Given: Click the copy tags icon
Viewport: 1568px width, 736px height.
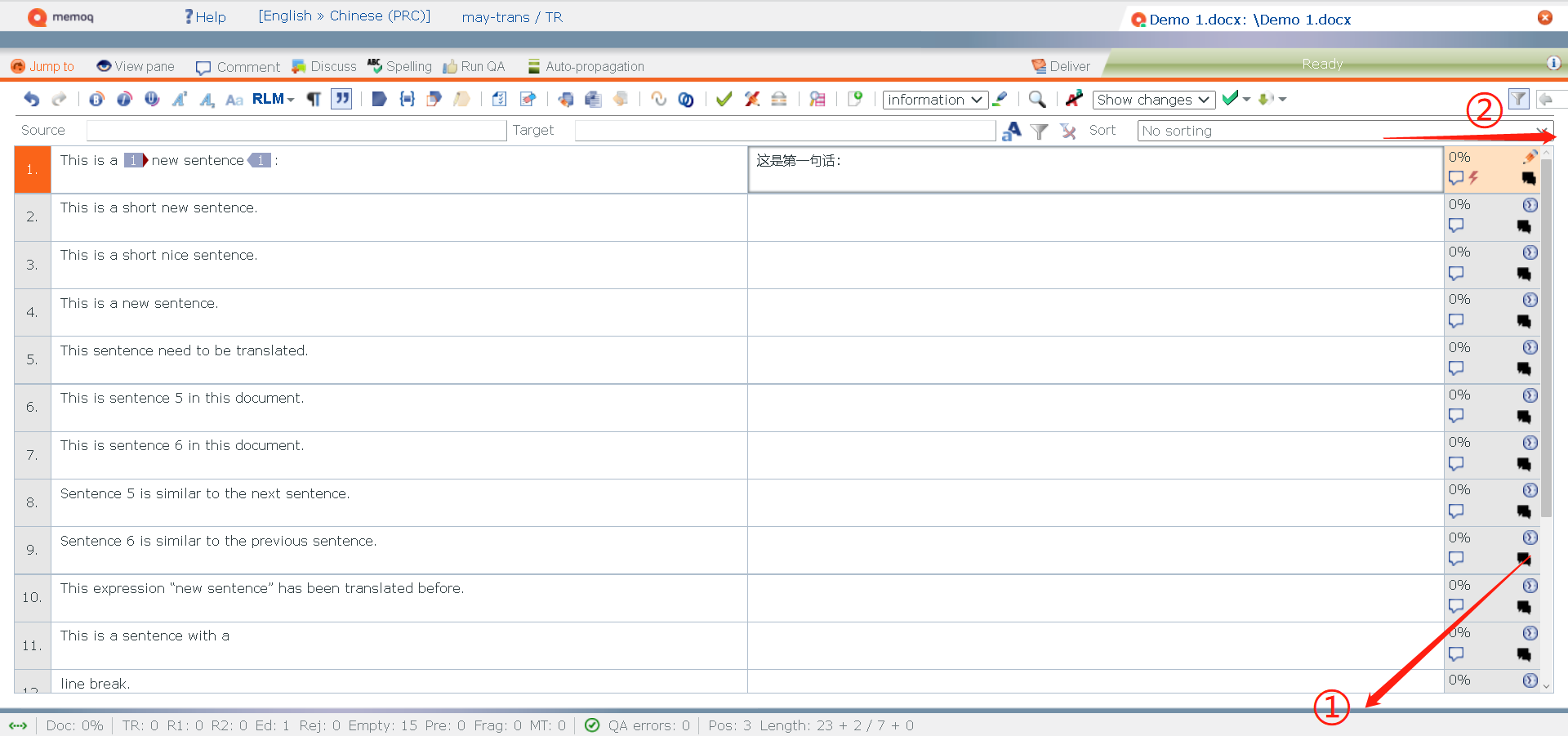Looking at the screenshot, I should pos(434,99).
